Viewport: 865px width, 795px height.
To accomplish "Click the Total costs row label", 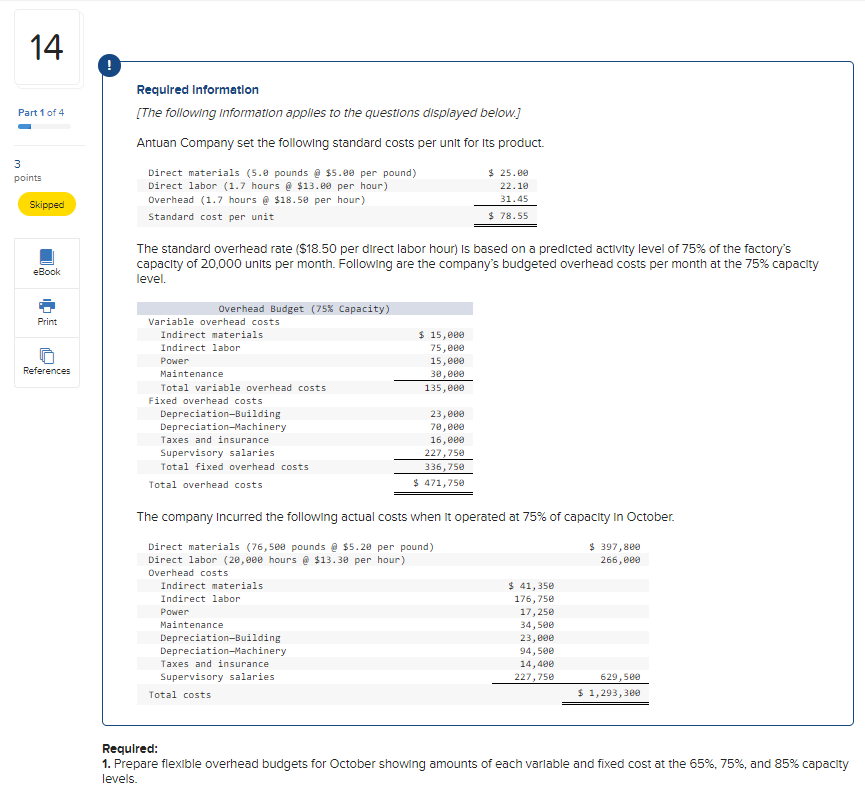I will pos(180,695).
